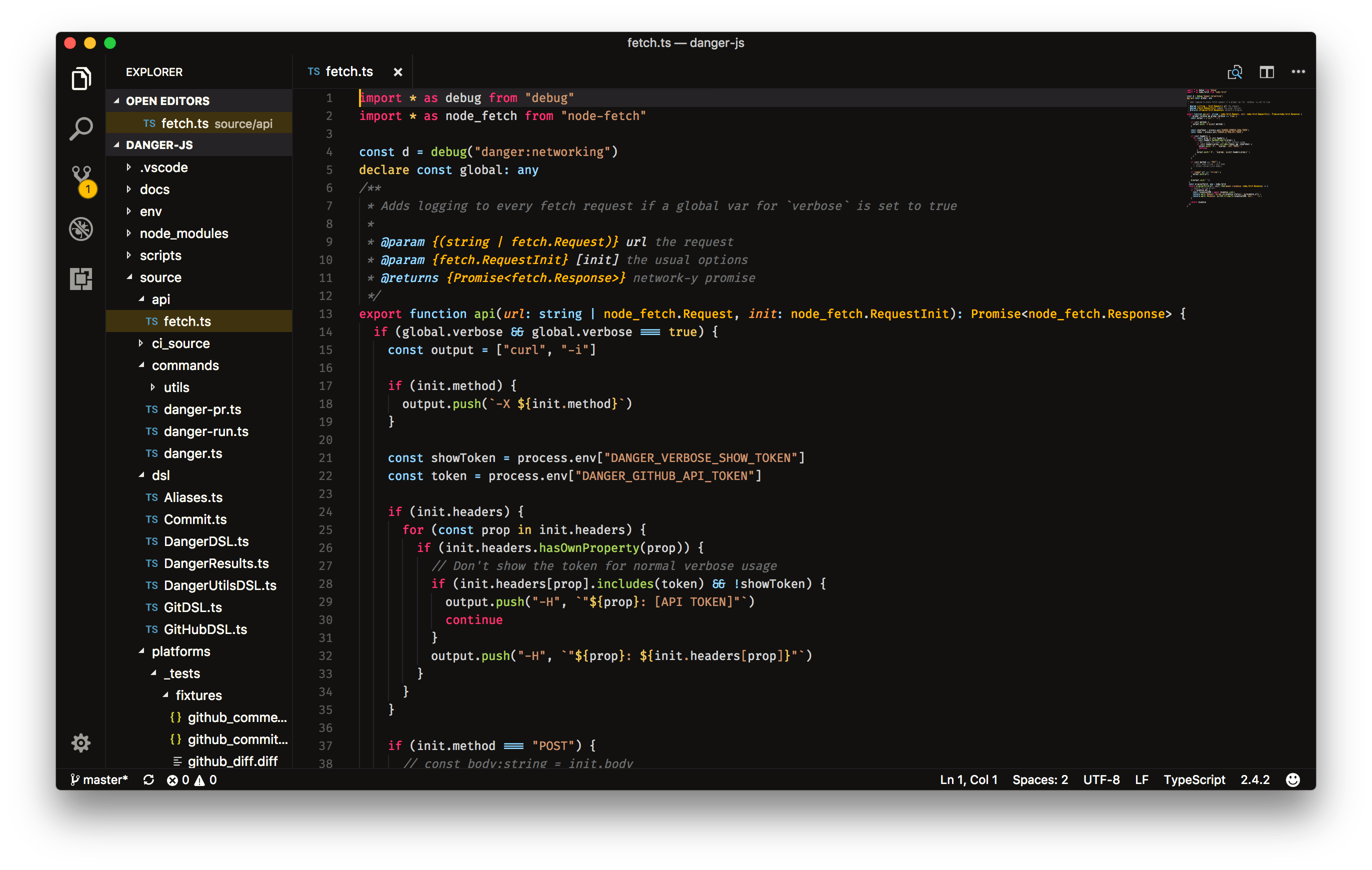Open Source Control with pending change
Viewport: 1372px width, 870px height.
(x=81, y=178)
